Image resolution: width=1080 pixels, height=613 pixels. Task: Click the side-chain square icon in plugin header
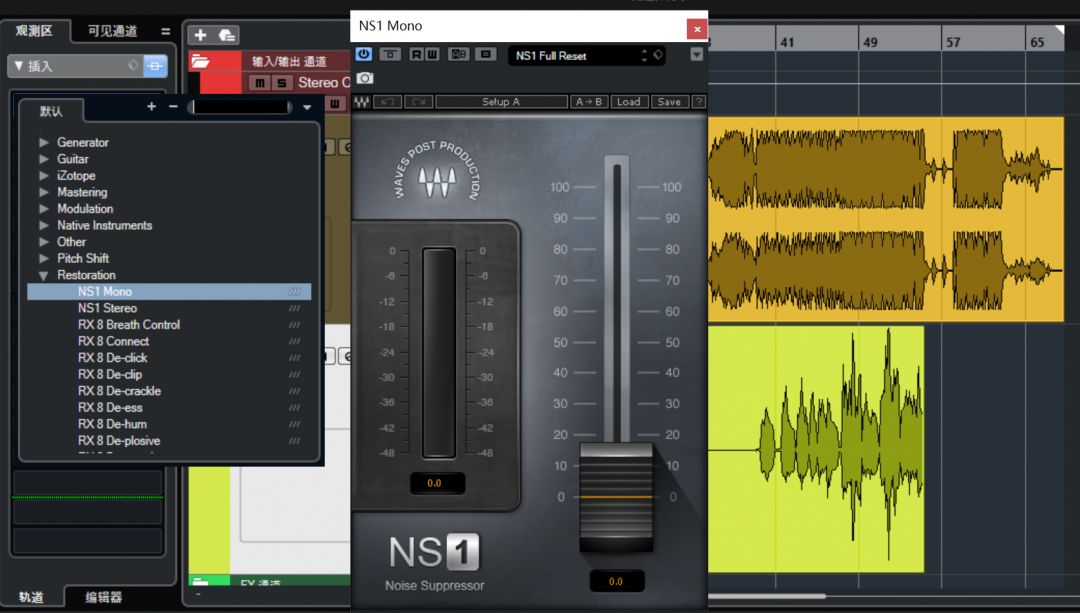485,54
